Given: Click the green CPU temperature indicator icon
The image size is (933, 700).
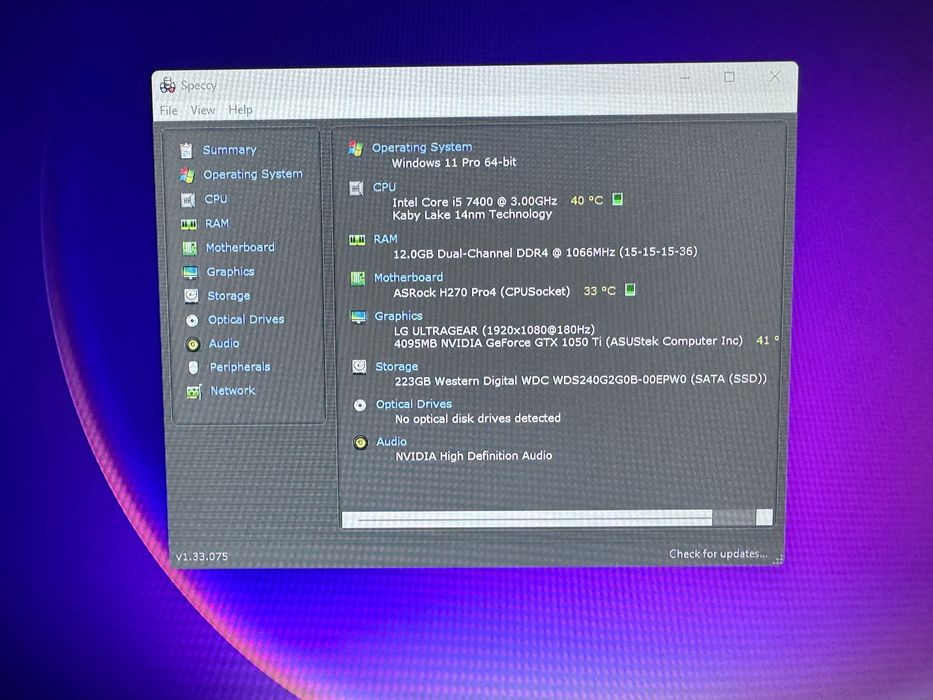Looking at the screenshot, I should point(618,199).
